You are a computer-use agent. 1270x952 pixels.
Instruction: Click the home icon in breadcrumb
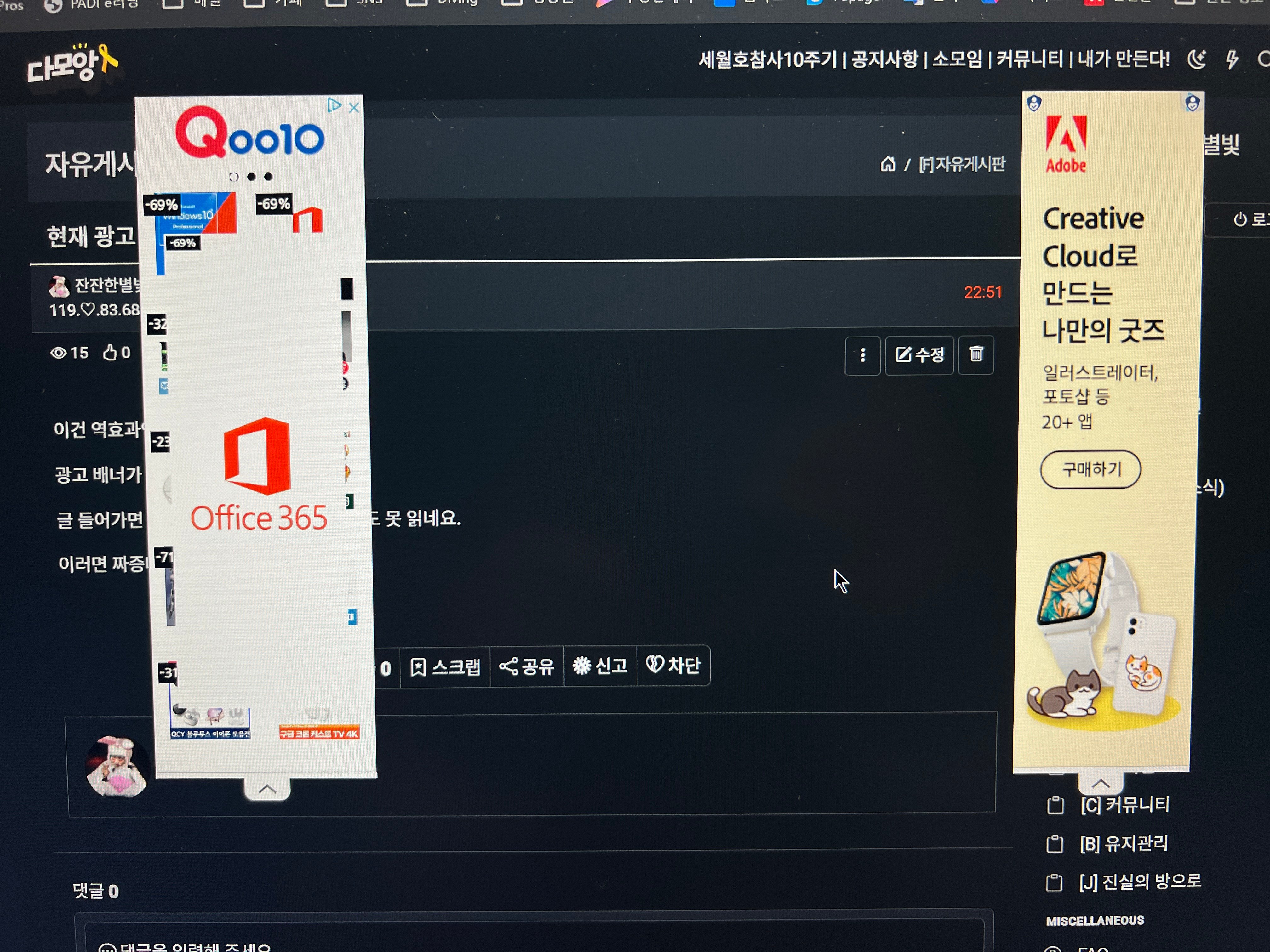[888, 164]
